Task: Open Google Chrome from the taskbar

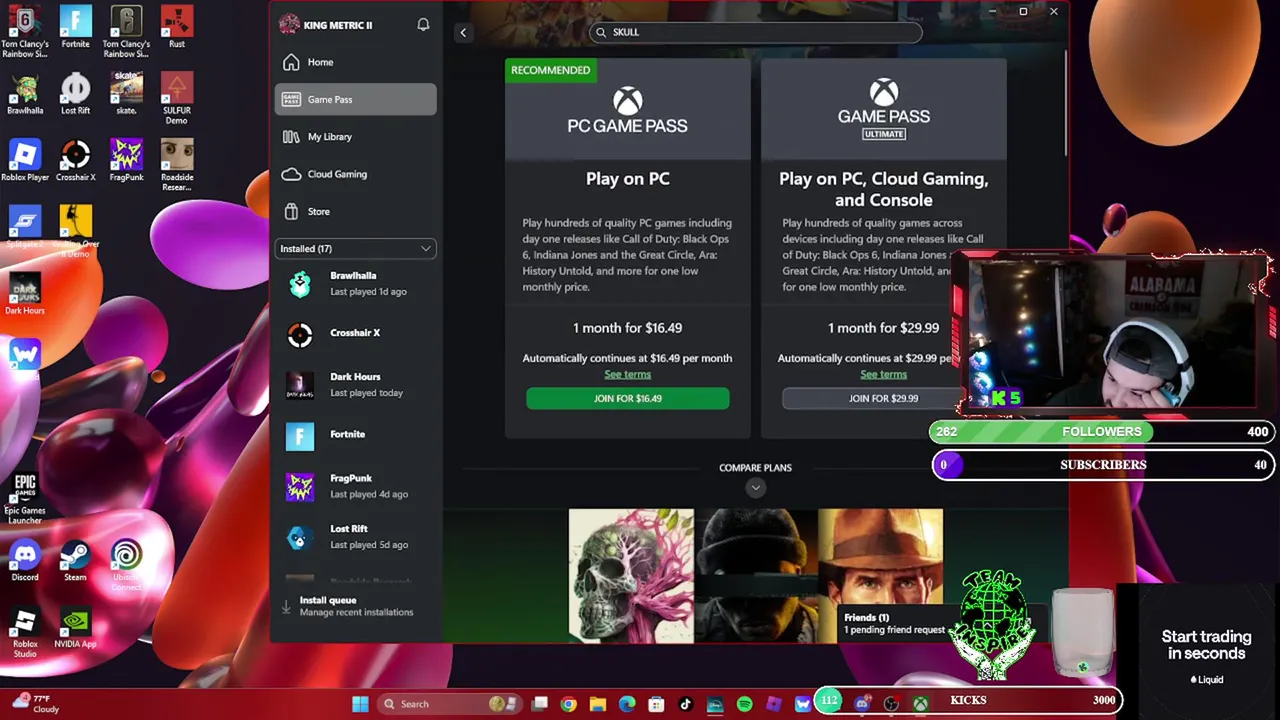Action: click(x=568, y=704)
